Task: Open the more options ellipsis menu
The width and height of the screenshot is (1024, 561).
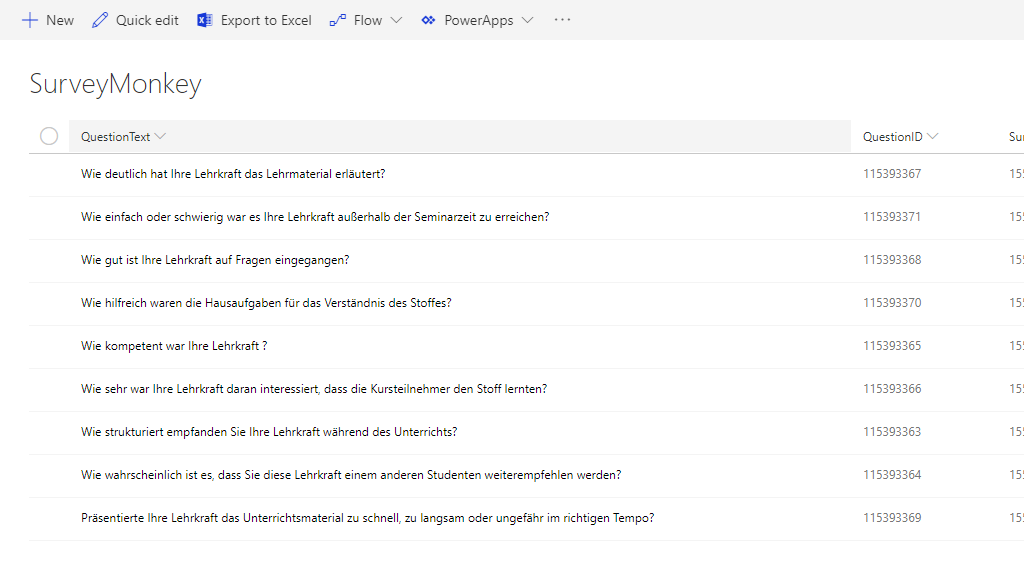Action: pos(562,20)
